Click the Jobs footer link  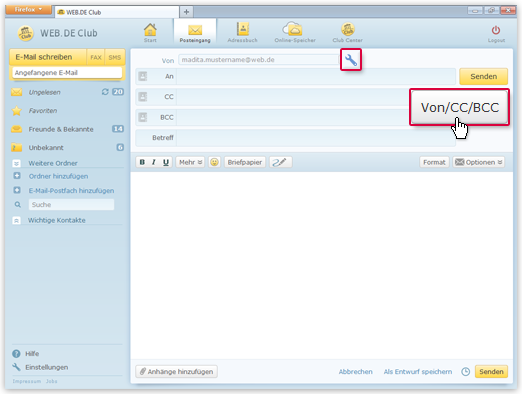point(52,381)
